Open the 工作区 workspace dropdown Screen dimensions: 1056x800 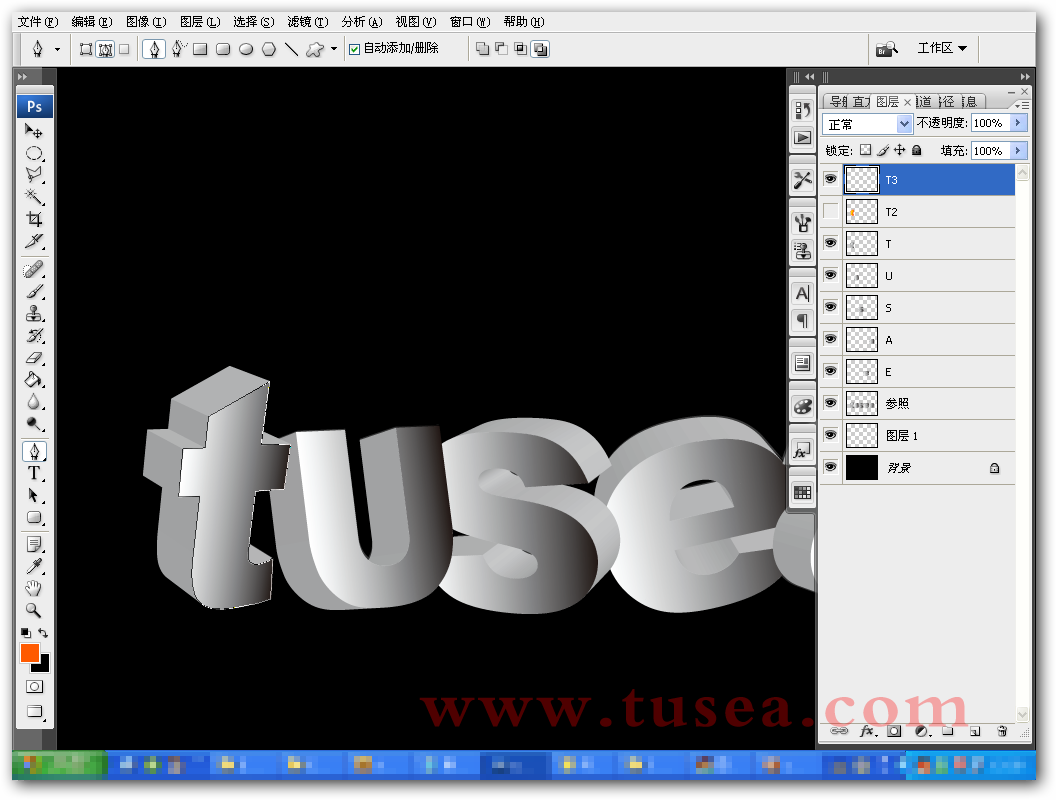(x=942, y=48)
